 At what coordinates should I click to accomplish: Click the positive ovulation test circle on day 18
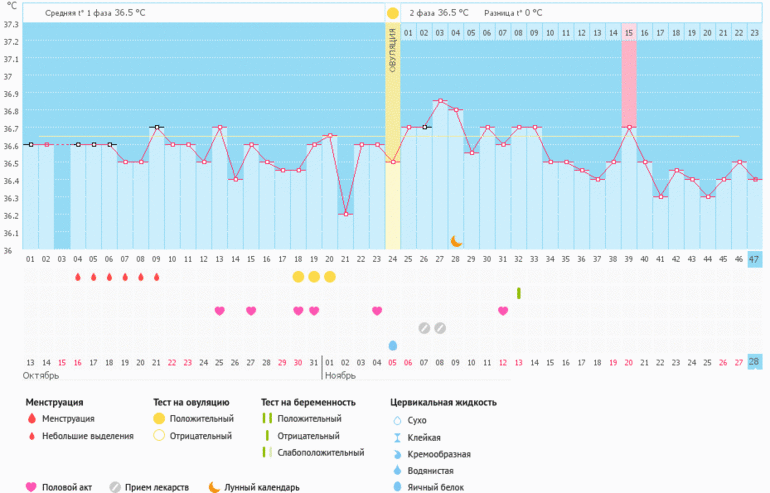coord(298,276)
